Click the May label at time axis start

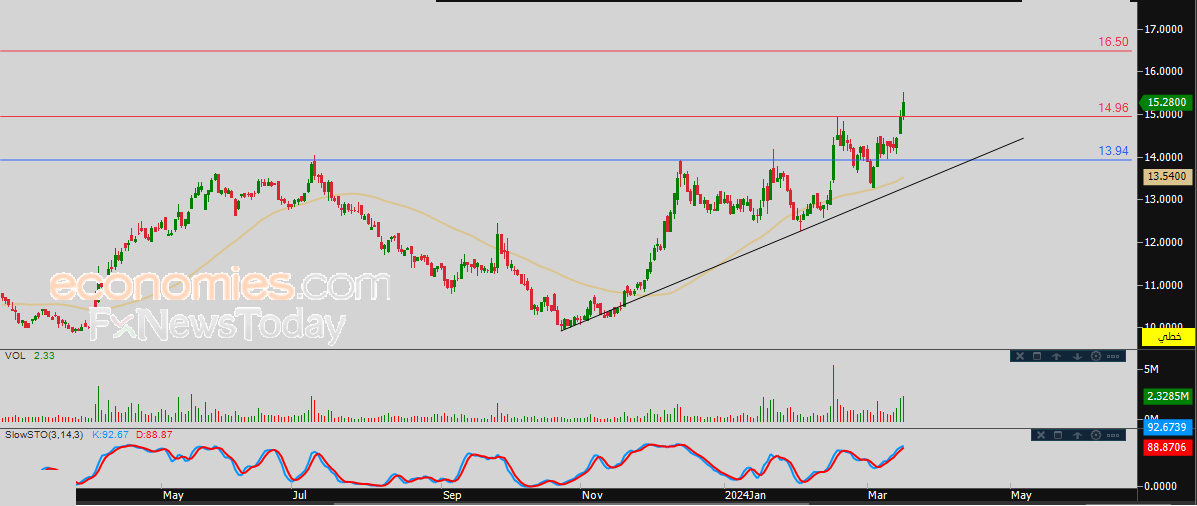pyautogui.click(x=173, y=496)
